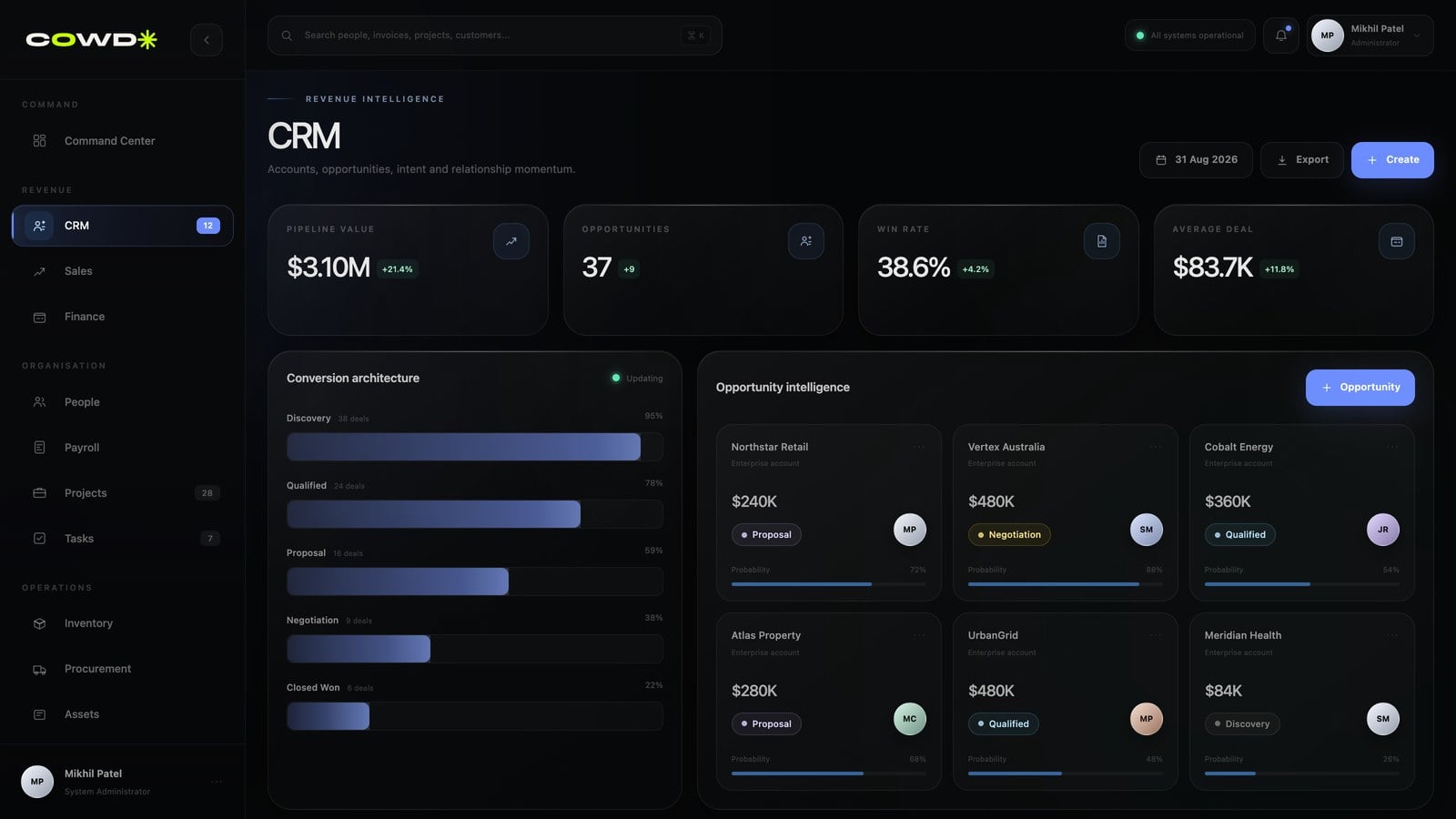This screenshot has width=1456, height=819.
Task: Click the Tasks checkbox icon
Action: 39,539
